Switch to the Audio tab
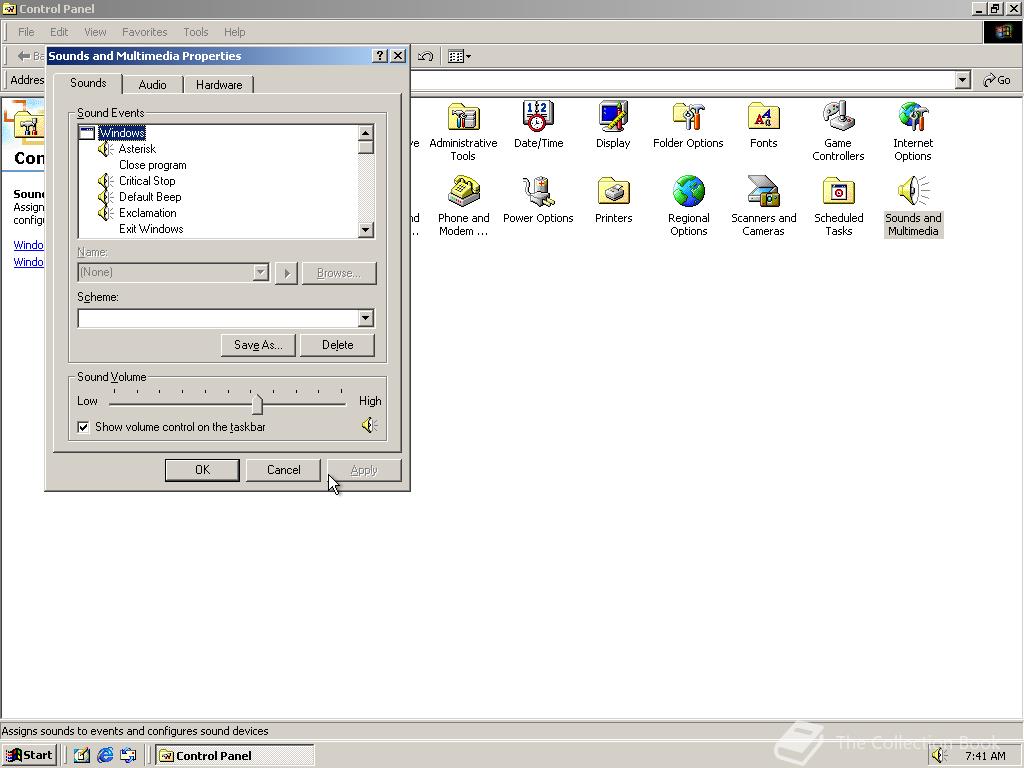Image resolution: width=1024 pixels, height=768 pixels. [x=152, y=85]
